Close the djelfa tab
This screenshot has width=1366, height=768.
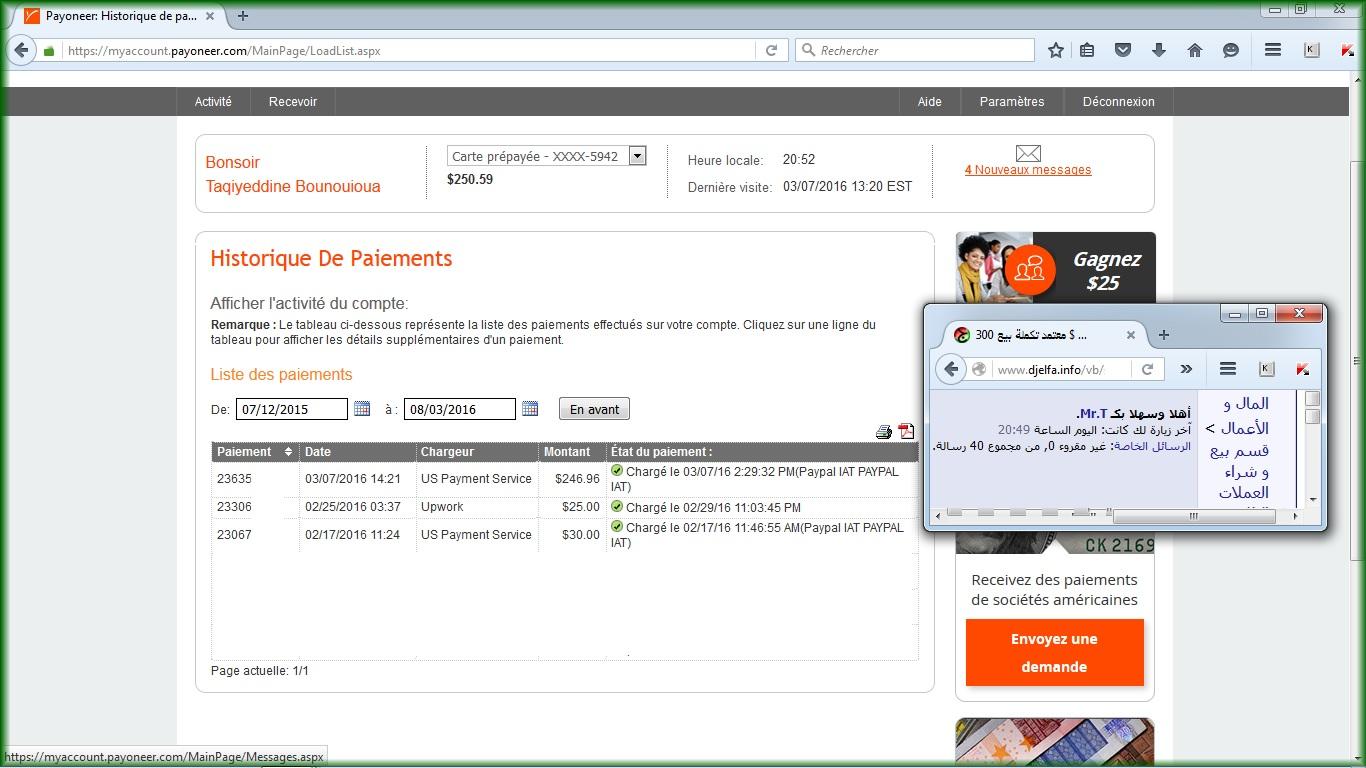click(x=1131, y=335)
